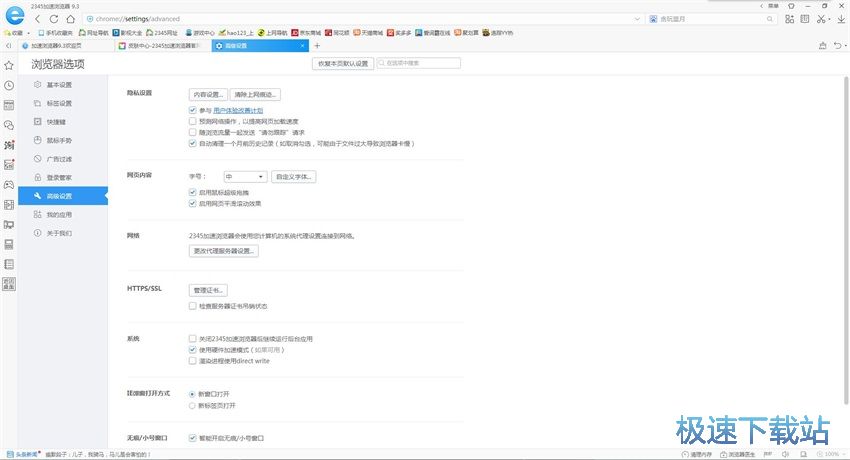This screenshot has width=850, height=460.
Task: Open history clock icon in left sidebar
Action: pyautogui.click(x=9, y=86)
